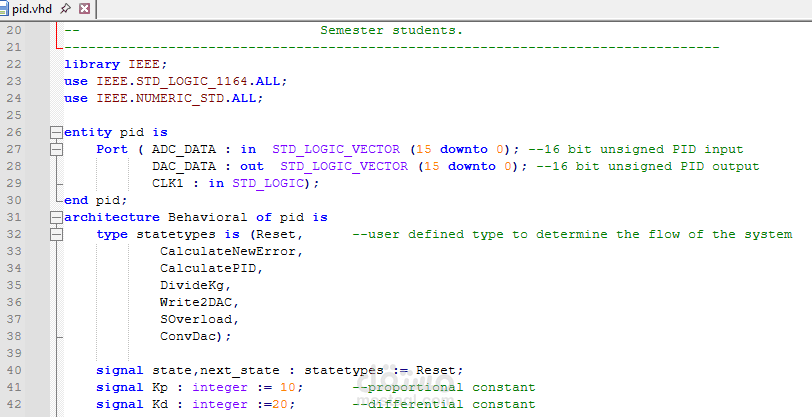Screen dimensions: 812x417
Task: Click the value '20' on line 42
Action: click(280, 405)
